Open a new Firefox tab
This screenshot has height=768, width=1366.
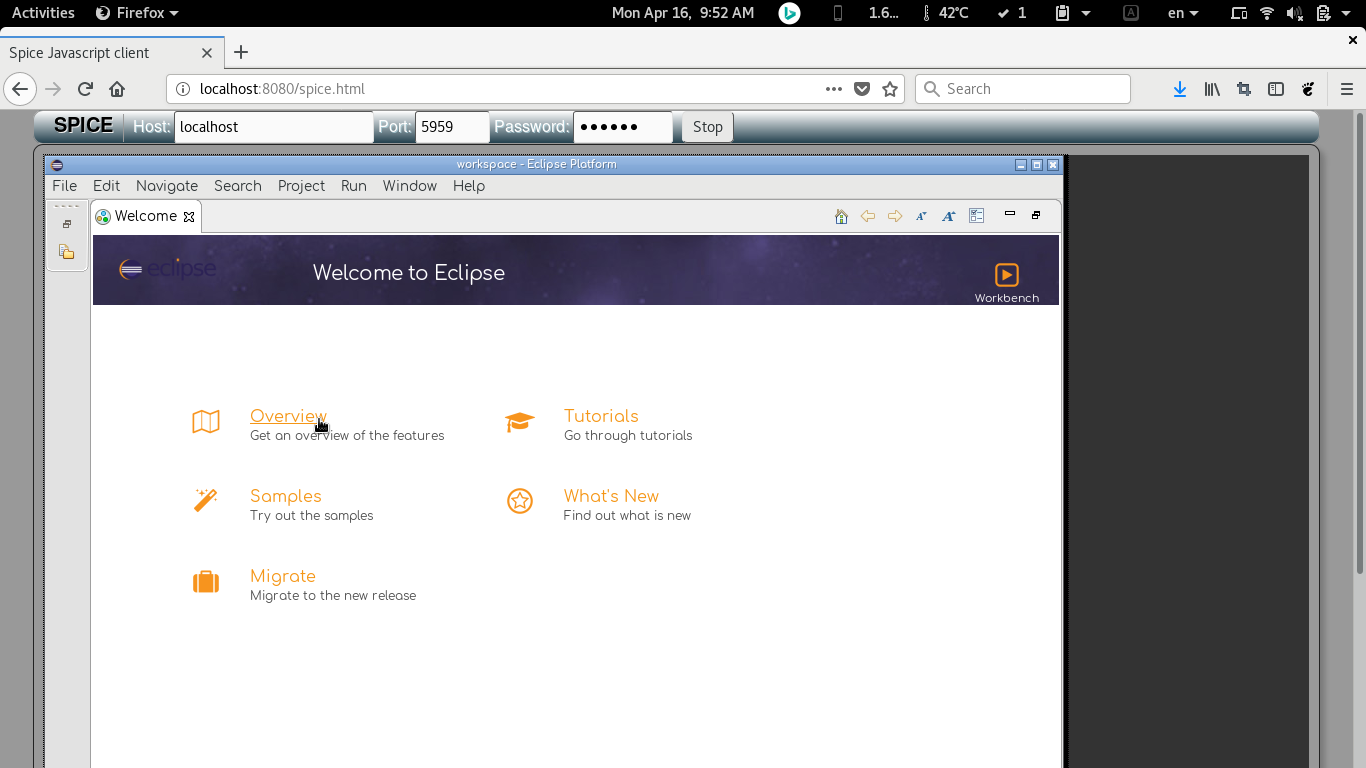pos(241,52)
